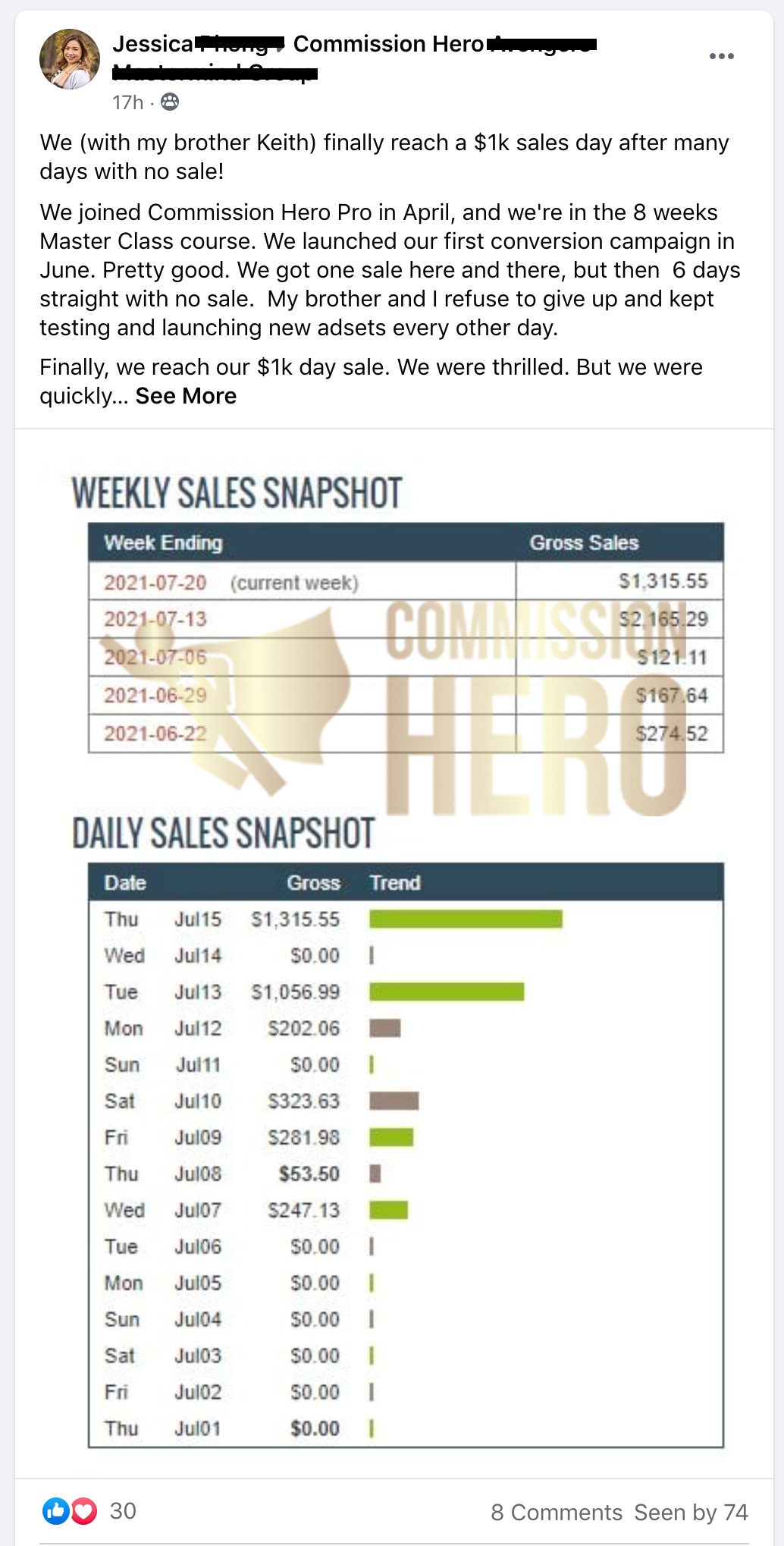This screenshot has height=1546, width=784.
Task: Click the group privacy icon beside 17h
Action: pos(171,102)
